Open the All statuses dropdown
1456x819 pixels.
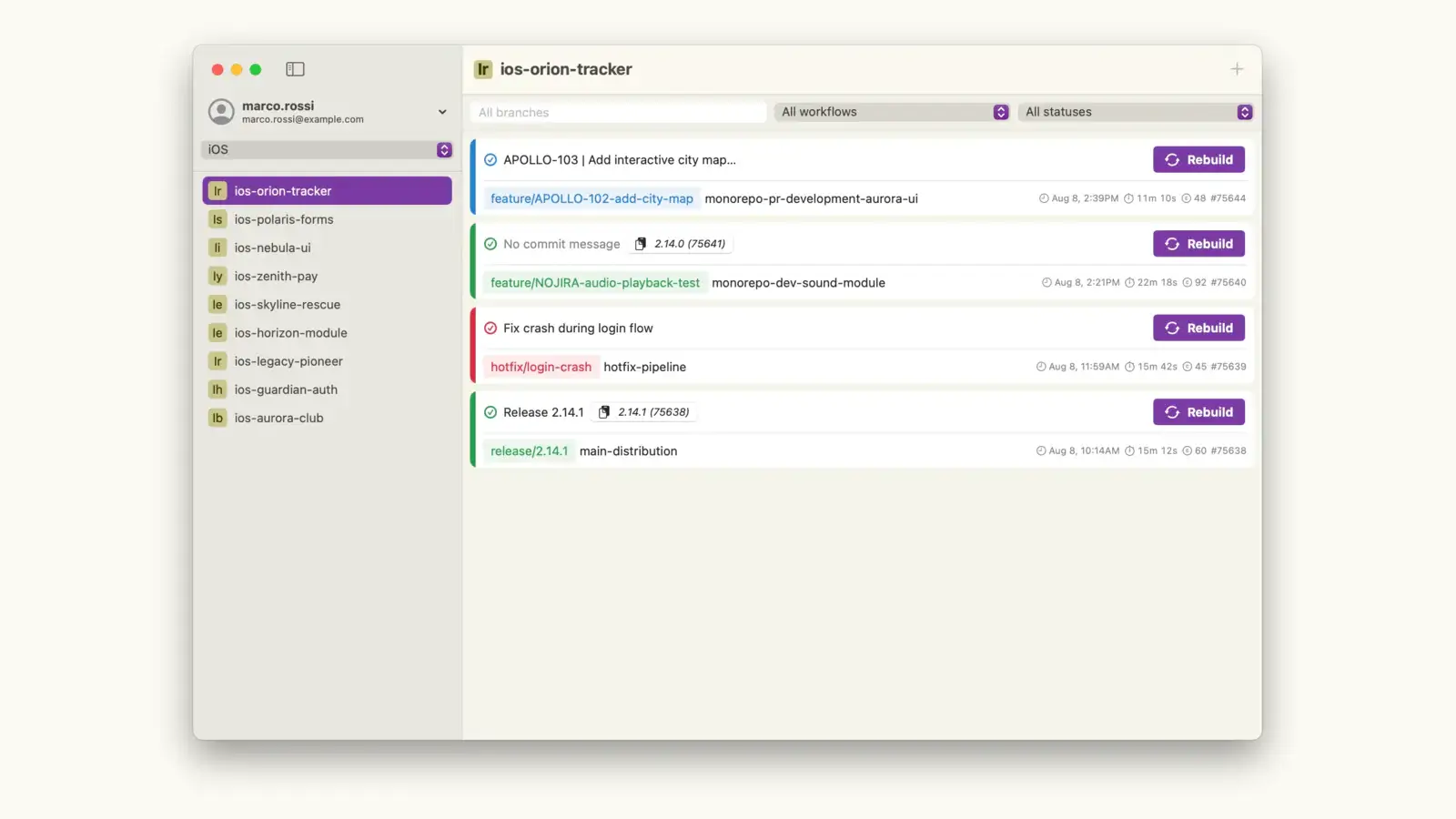[1135, 112]
